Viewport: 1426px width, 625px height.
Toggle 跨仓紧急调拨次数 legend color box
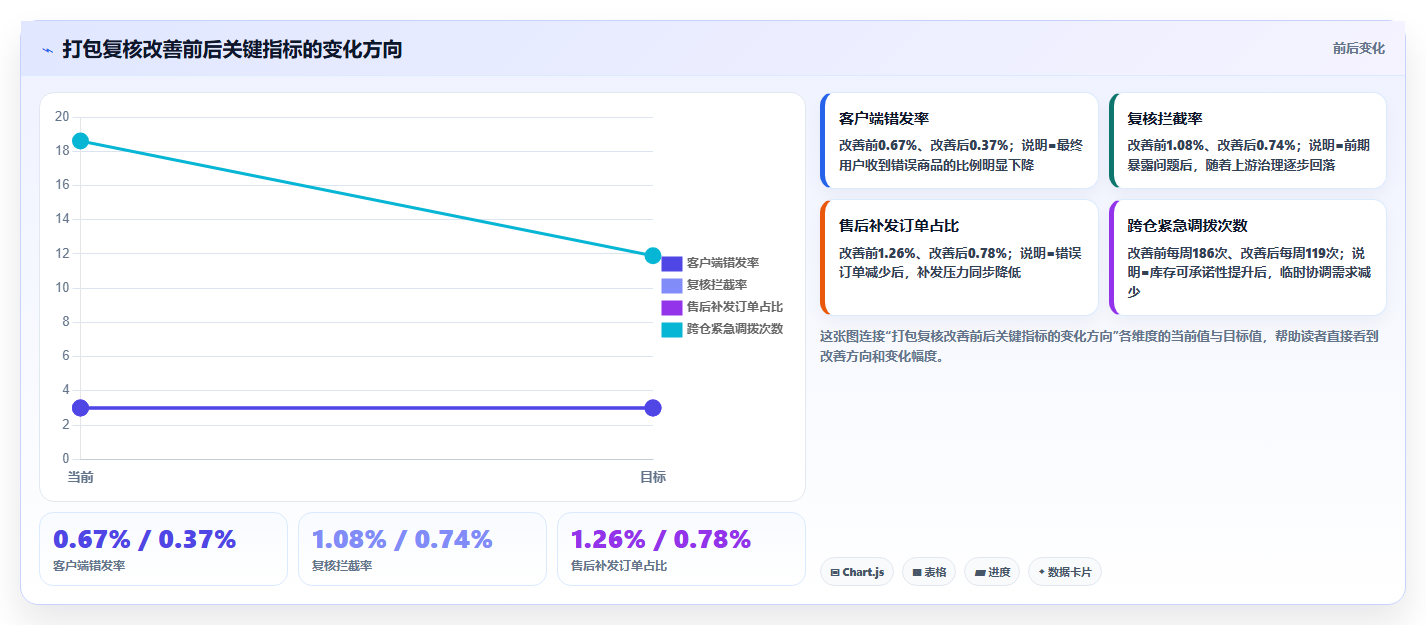672,329
